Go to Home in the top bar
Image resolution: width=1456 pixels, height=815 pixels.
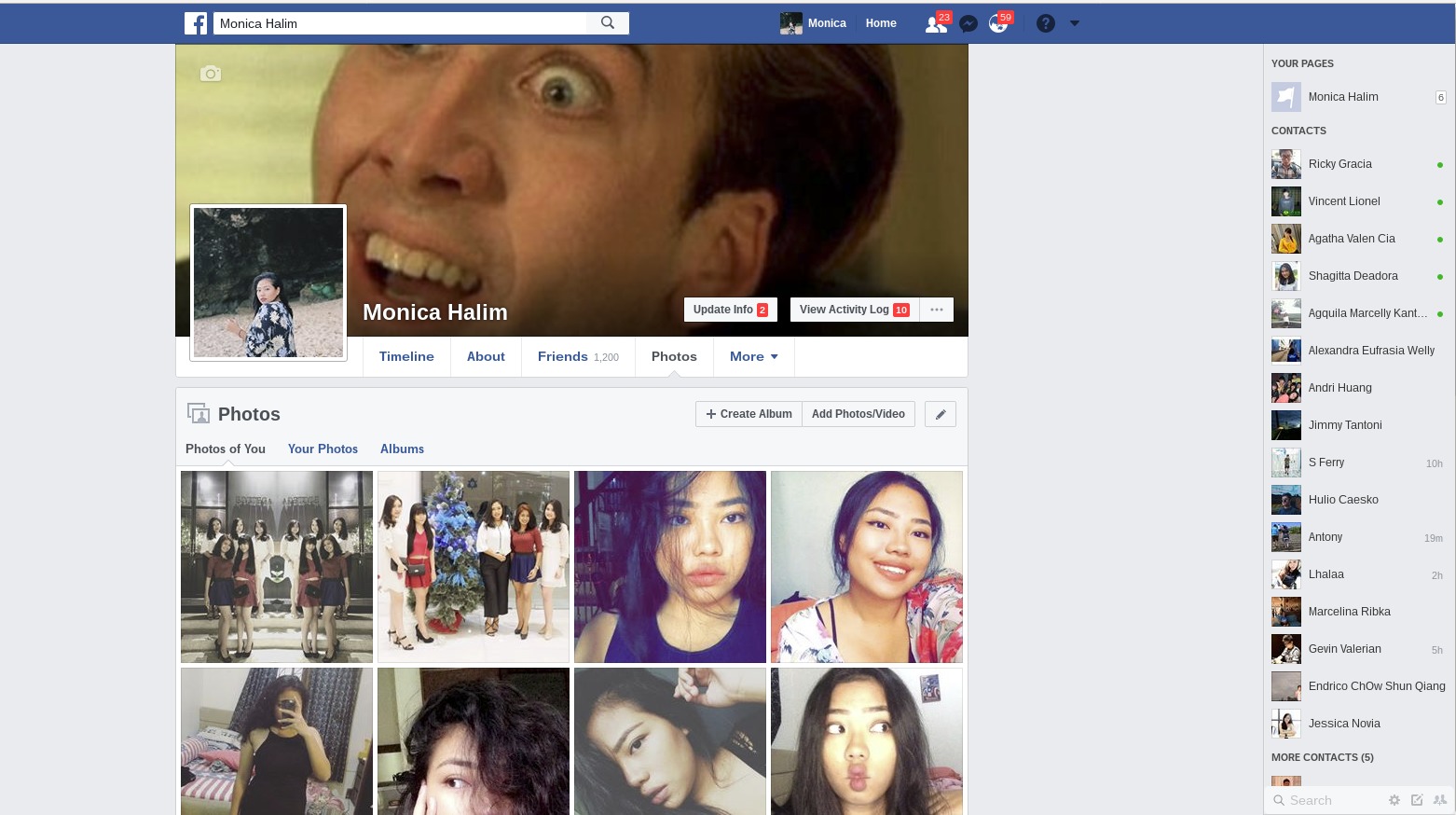click(881, 23)
